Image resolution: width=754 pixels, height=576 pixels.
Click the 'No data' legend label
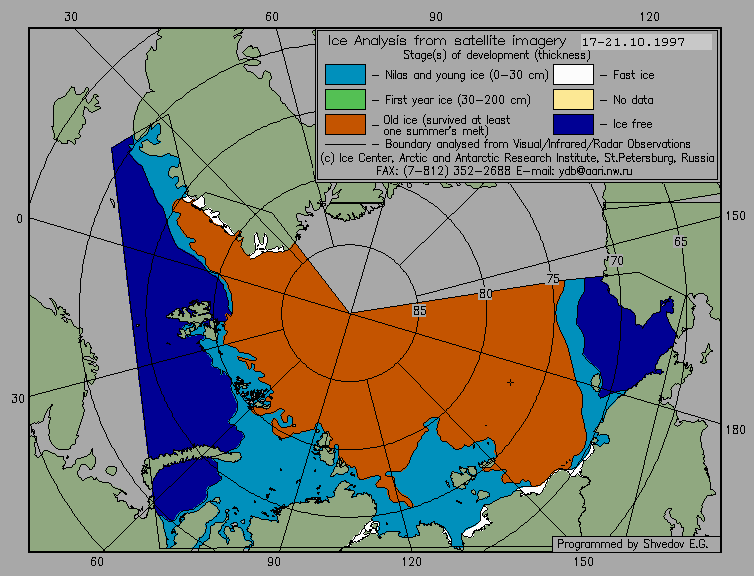[x=633, y=100]
